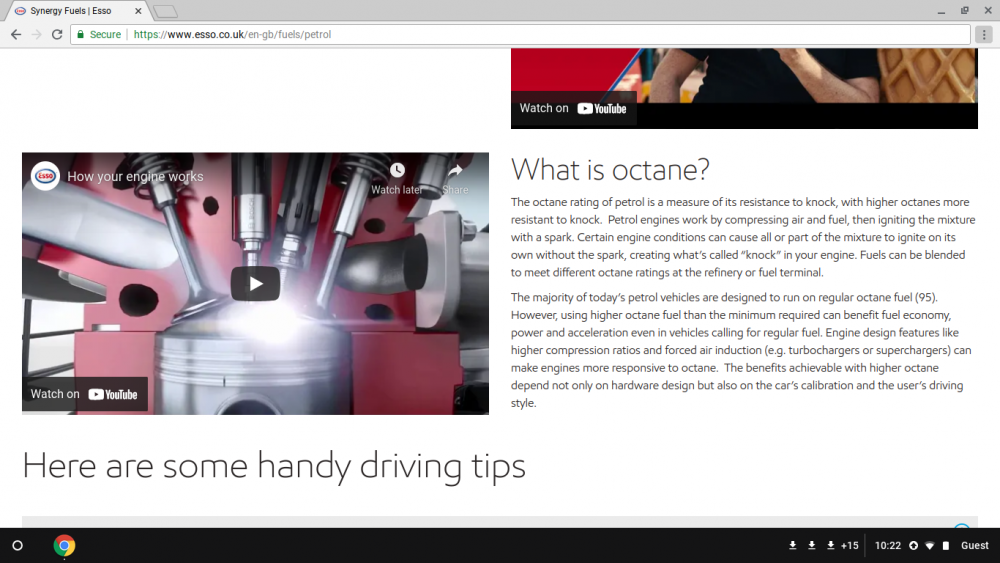This screenshot has height=563, width=1000.
Task: Click the Share arrow on the engine video
Action: [455, 170]
